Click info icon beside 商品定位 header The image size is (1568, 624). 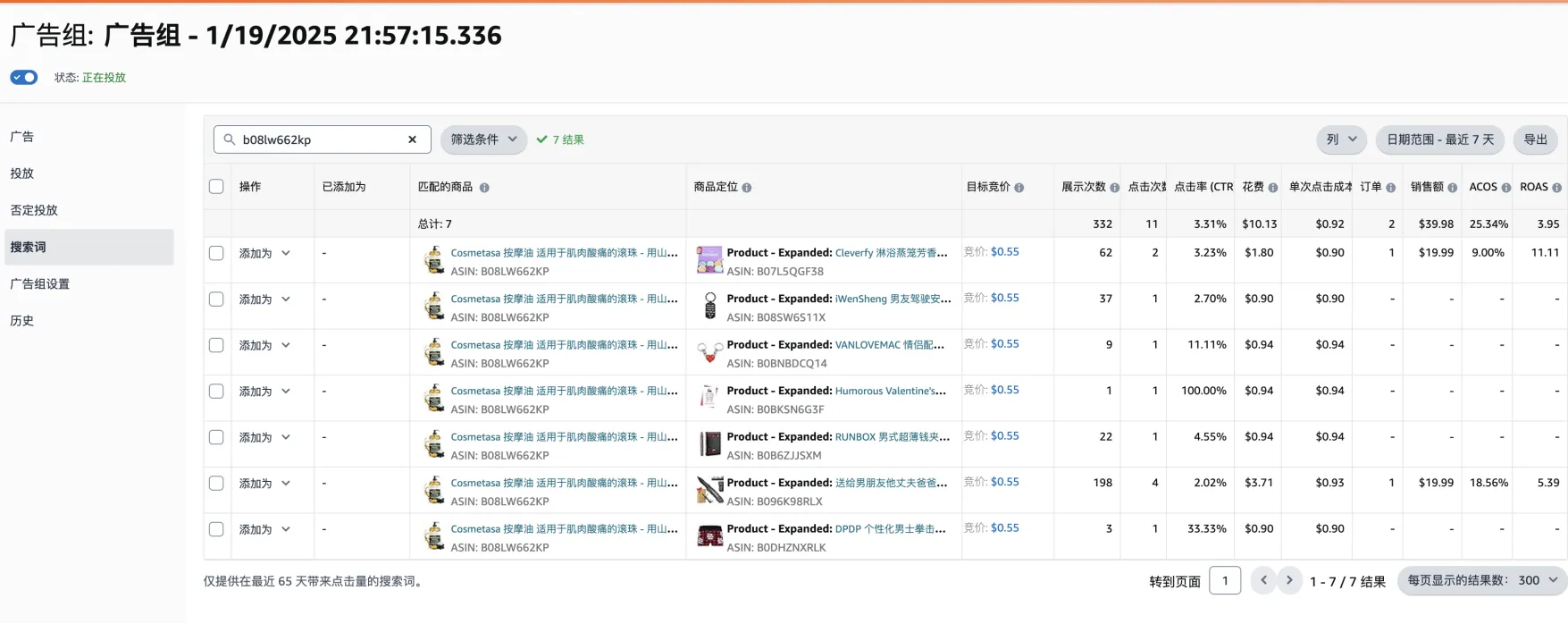pyautogui.click(x=747, y=188)
